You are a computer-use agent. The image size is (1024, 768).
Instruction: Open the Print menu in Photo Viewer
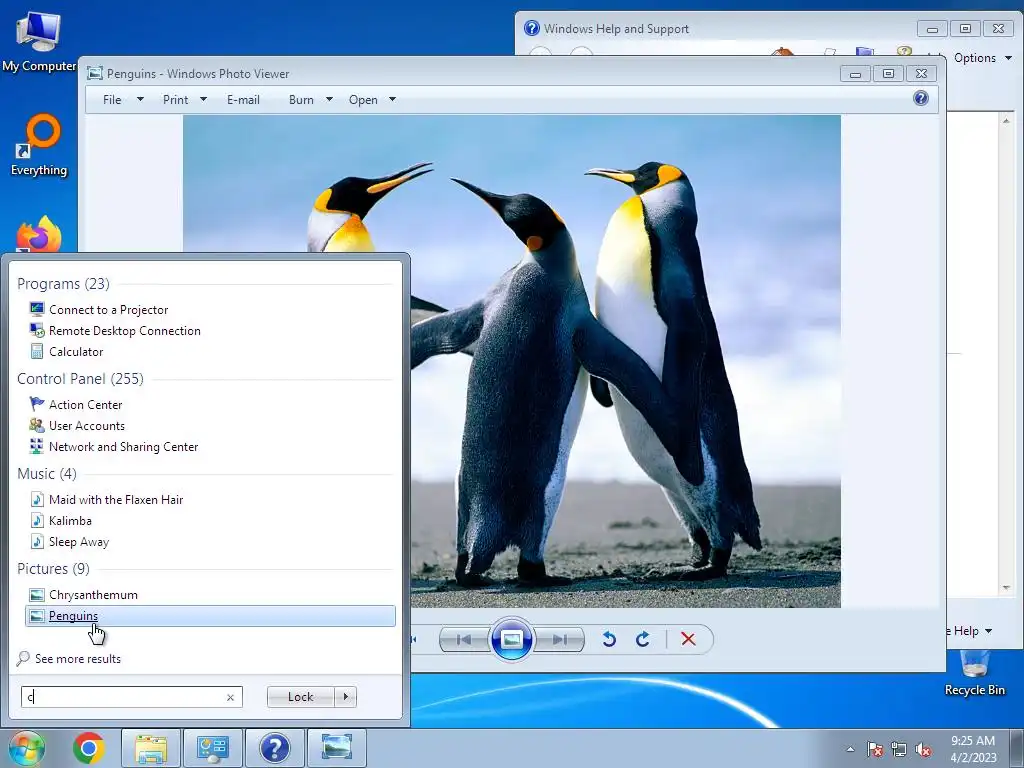(x=185, y=100)
